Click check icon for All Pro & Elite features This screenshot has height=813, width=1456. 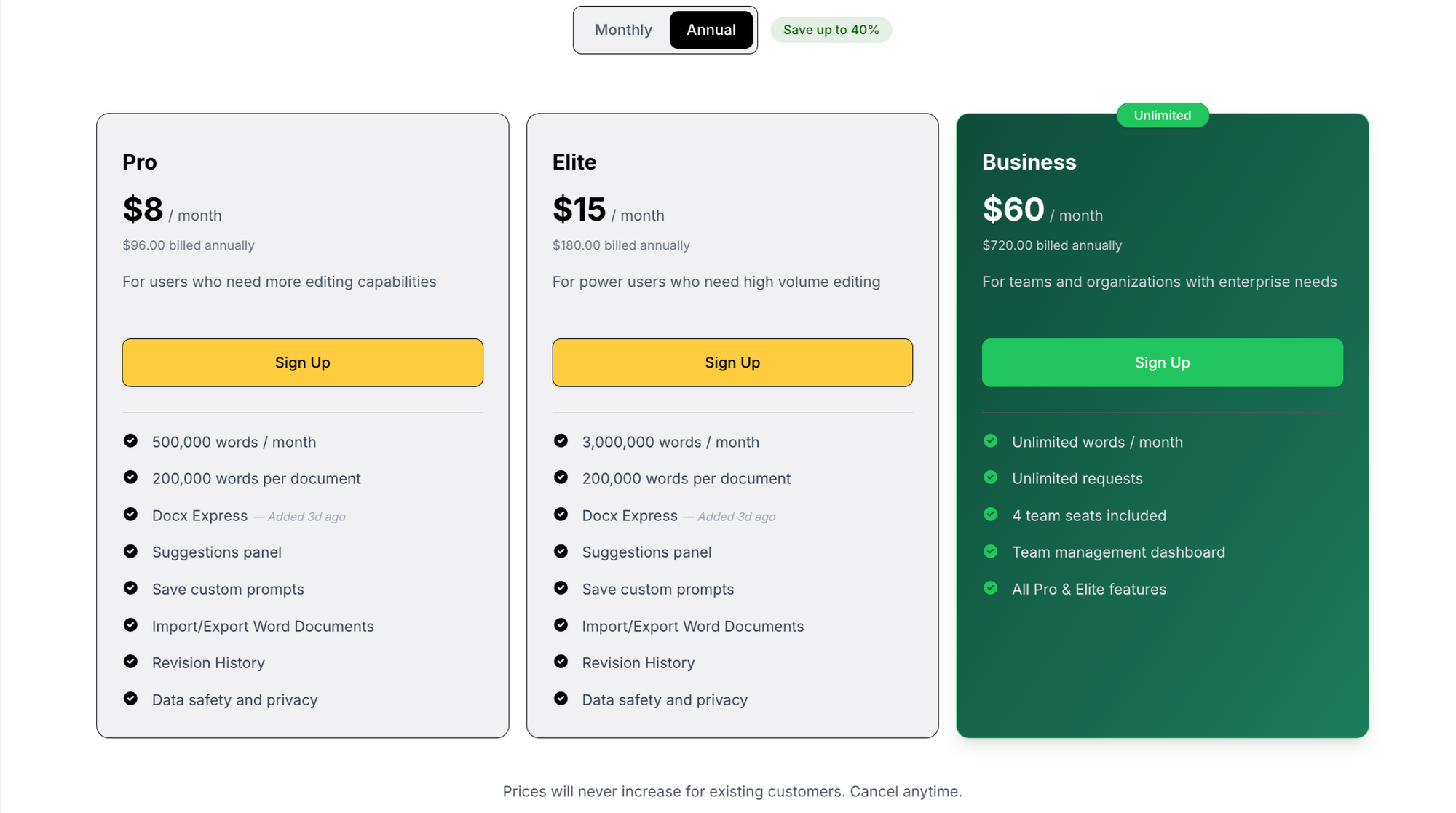point(990,588)
